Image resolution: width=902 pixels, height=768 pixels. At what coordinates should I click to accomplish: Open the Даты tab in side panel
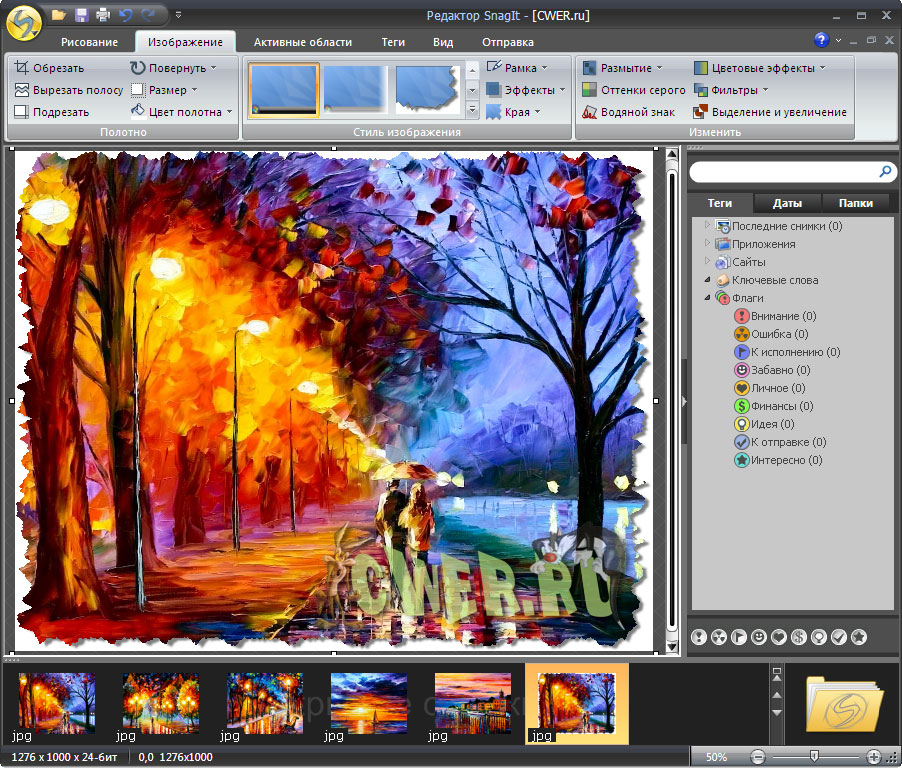point(787,203)
